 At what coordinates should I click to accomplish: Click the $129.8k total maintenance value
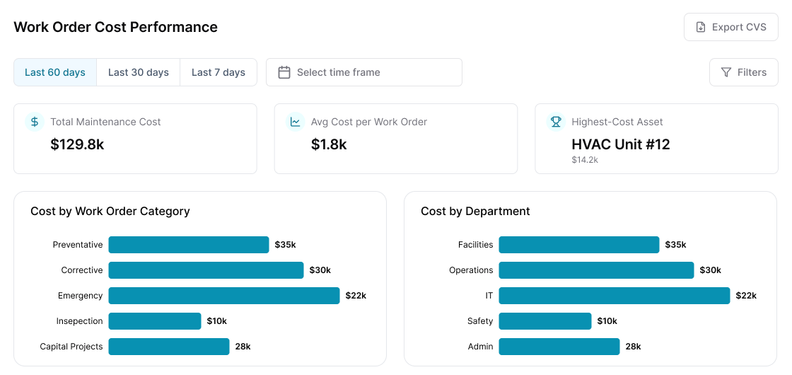point(77,145)
